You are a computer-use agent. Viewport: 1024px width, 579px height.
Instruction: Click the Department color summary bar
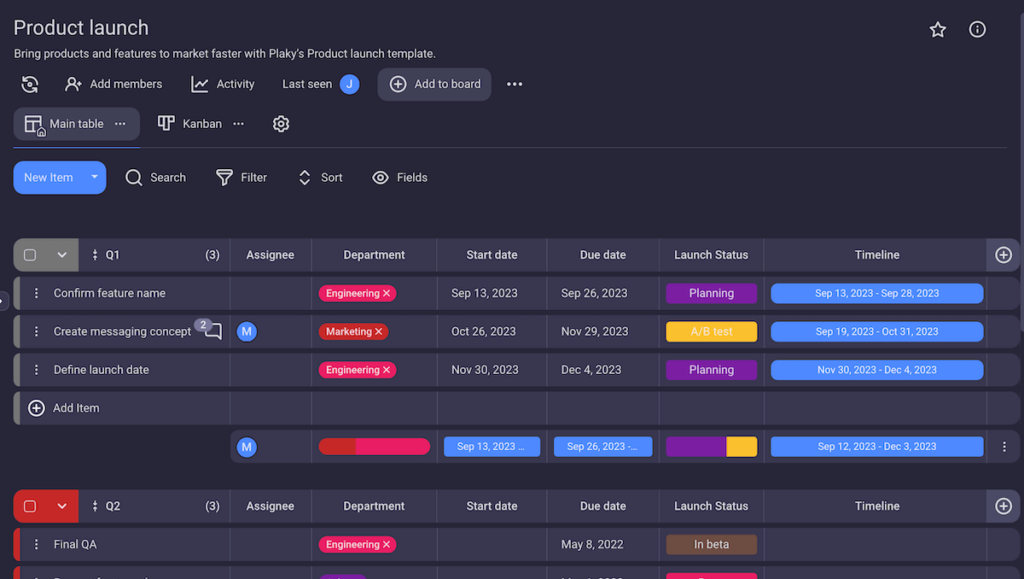click(x=374, y=446)
